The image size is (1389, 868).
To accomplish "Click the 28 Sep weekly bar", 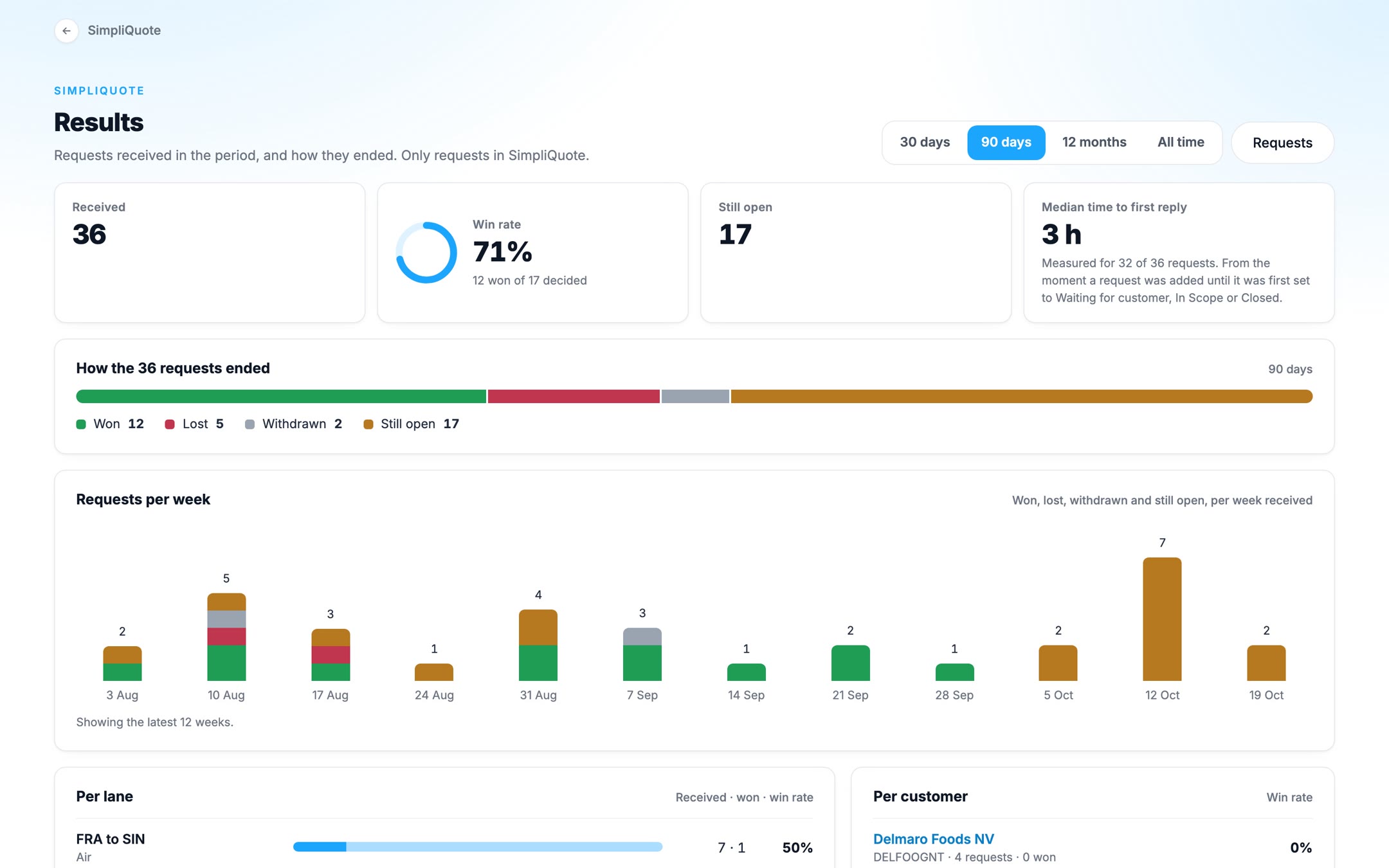I will [954, 673].
